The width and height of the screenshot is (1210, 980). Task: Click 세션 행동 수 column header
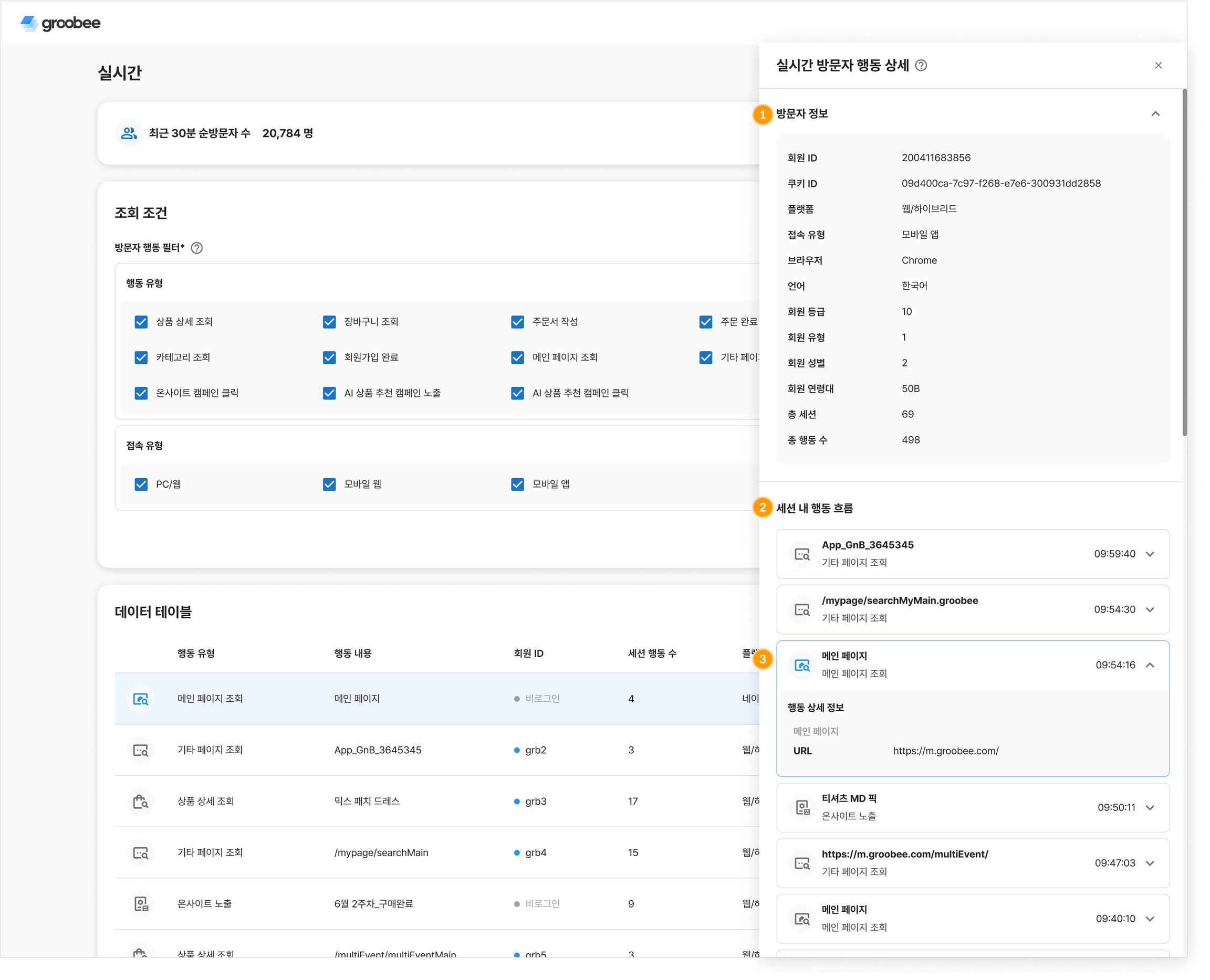pos(652,653)
